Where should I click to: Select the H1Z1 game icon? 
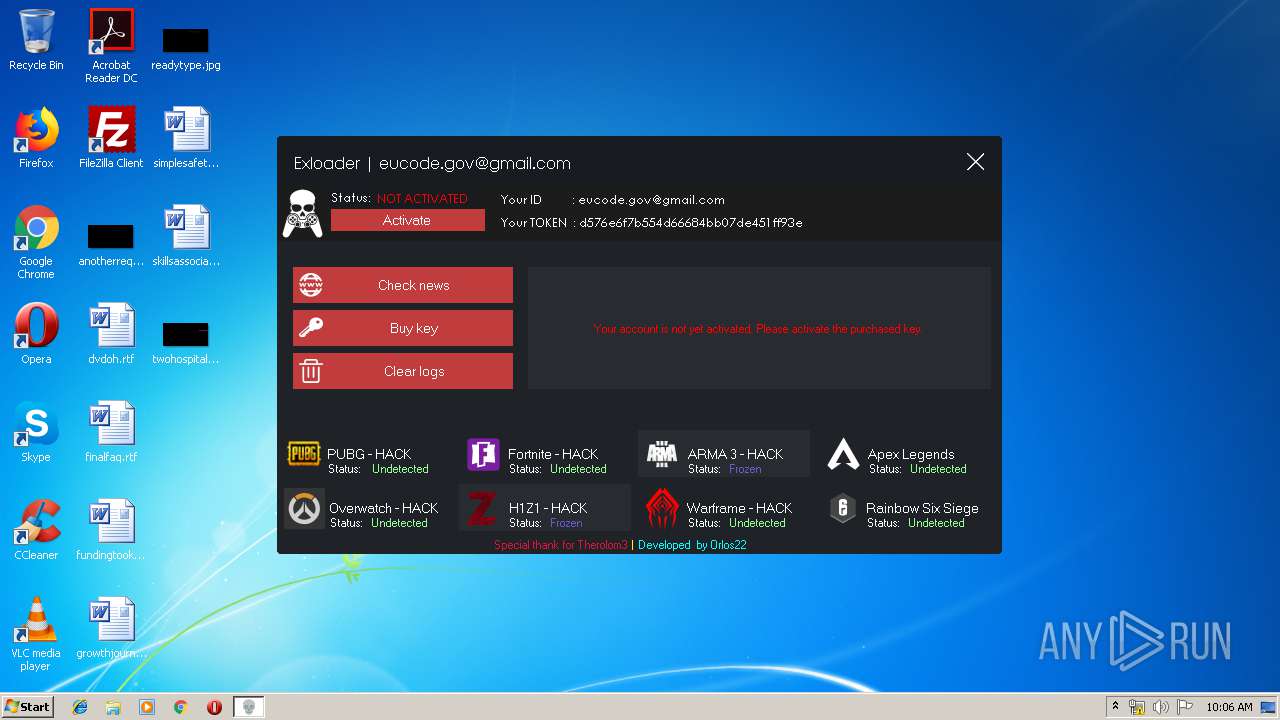click(482, 510)
